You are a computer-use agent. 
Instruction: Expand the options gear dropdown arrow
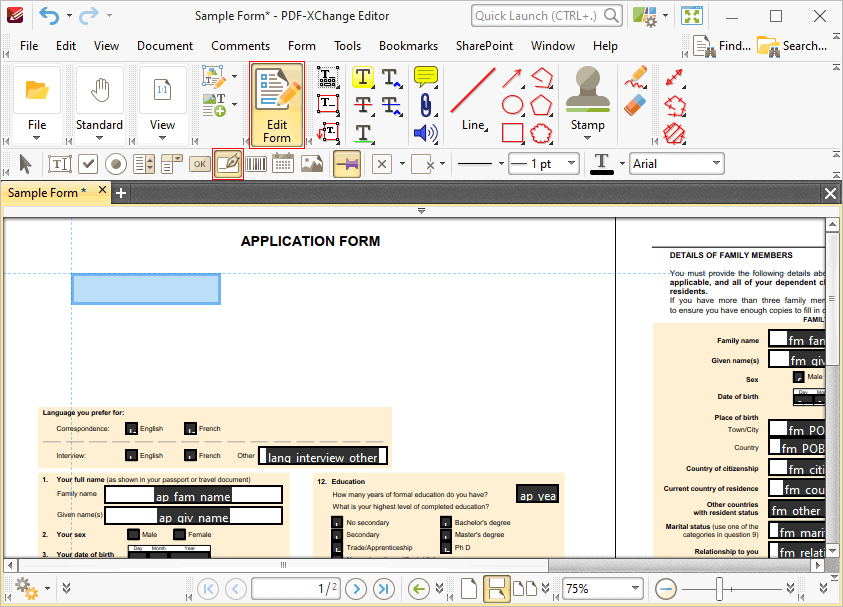point(47,588)
